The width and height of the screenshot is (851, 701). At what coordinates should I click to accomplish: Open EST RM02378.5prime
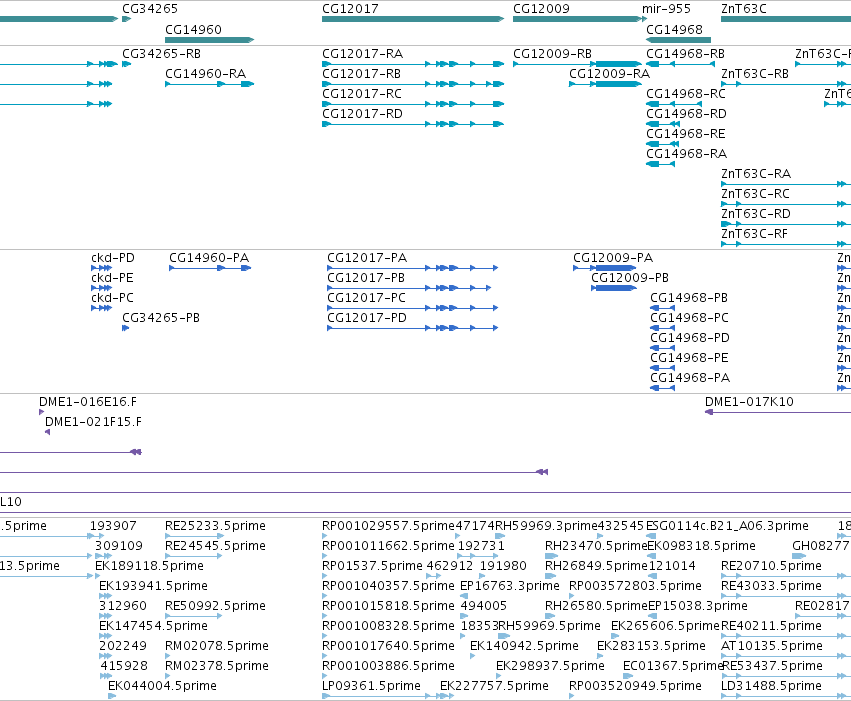tap(217, 666)
